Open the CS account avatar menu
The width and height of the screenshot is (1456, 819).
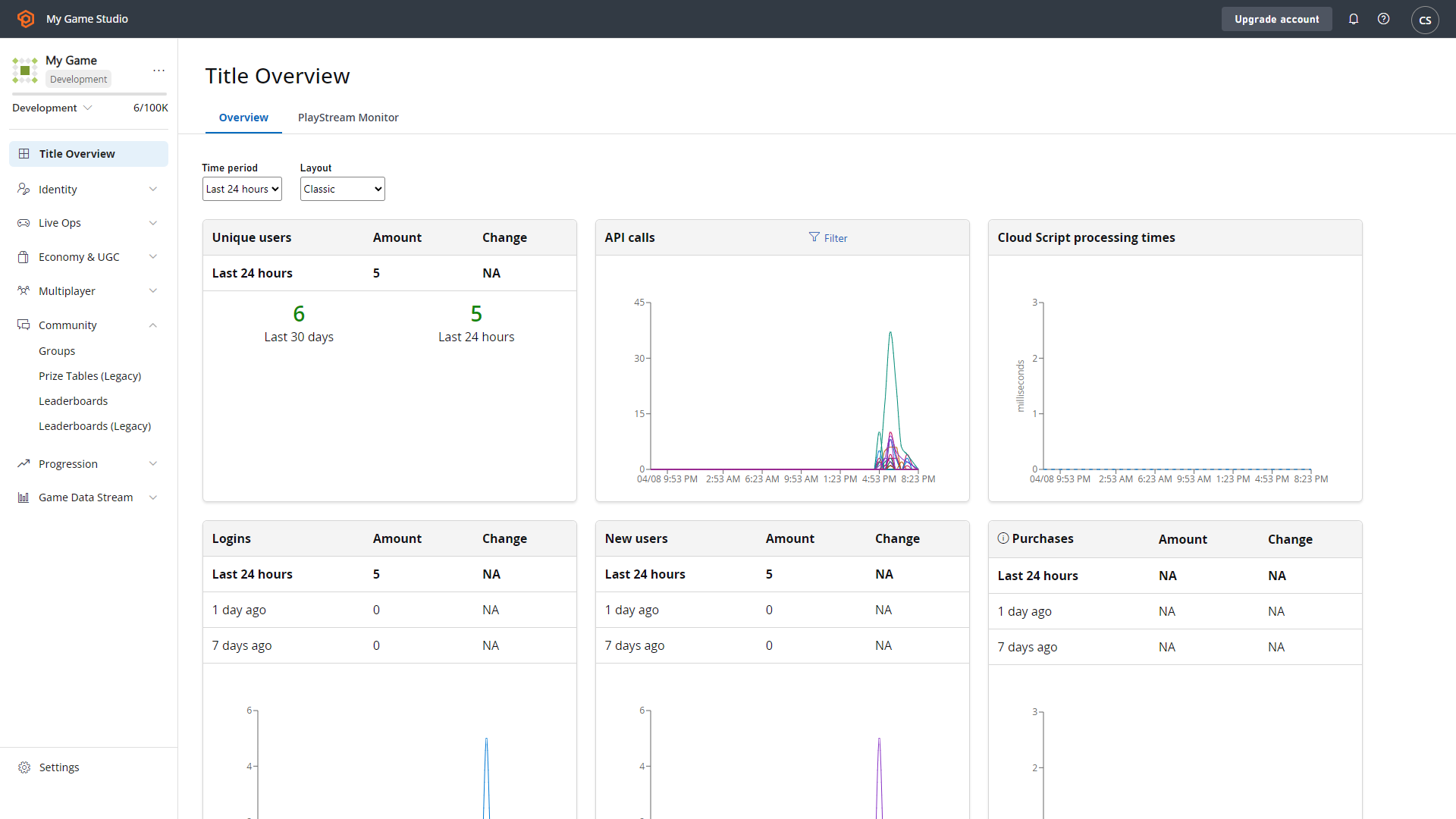1425,20
